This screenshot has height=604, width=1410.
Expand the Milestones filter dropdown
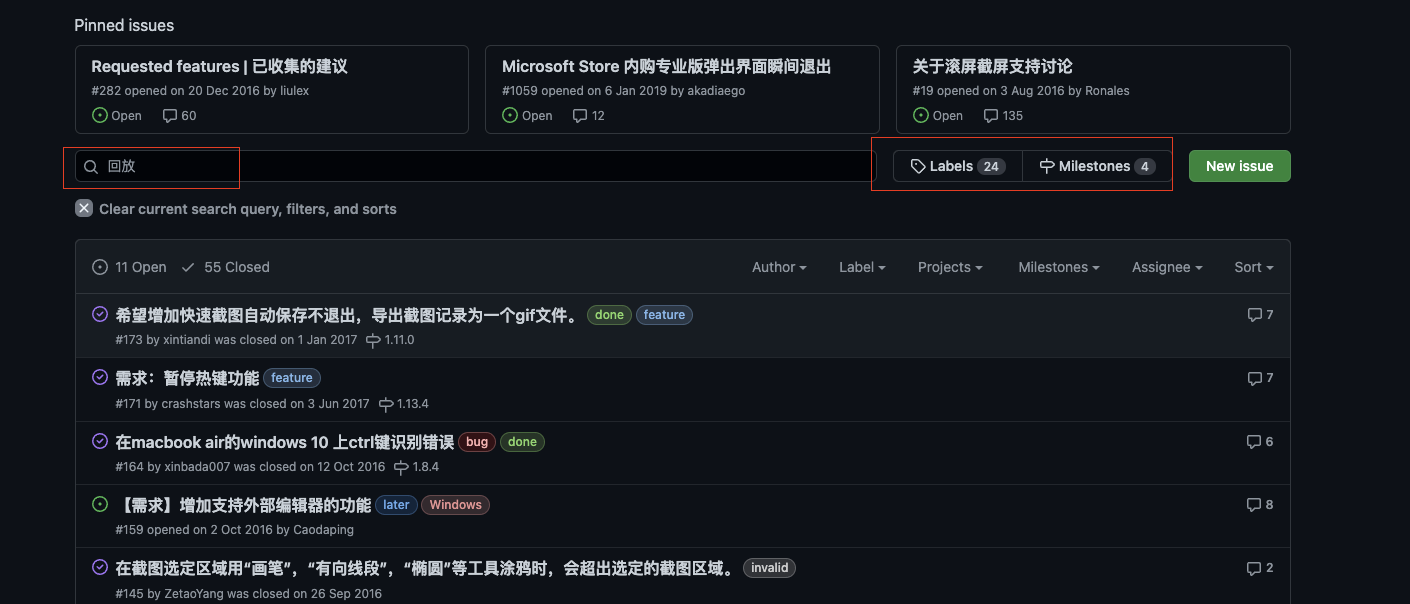point(1058,267)
